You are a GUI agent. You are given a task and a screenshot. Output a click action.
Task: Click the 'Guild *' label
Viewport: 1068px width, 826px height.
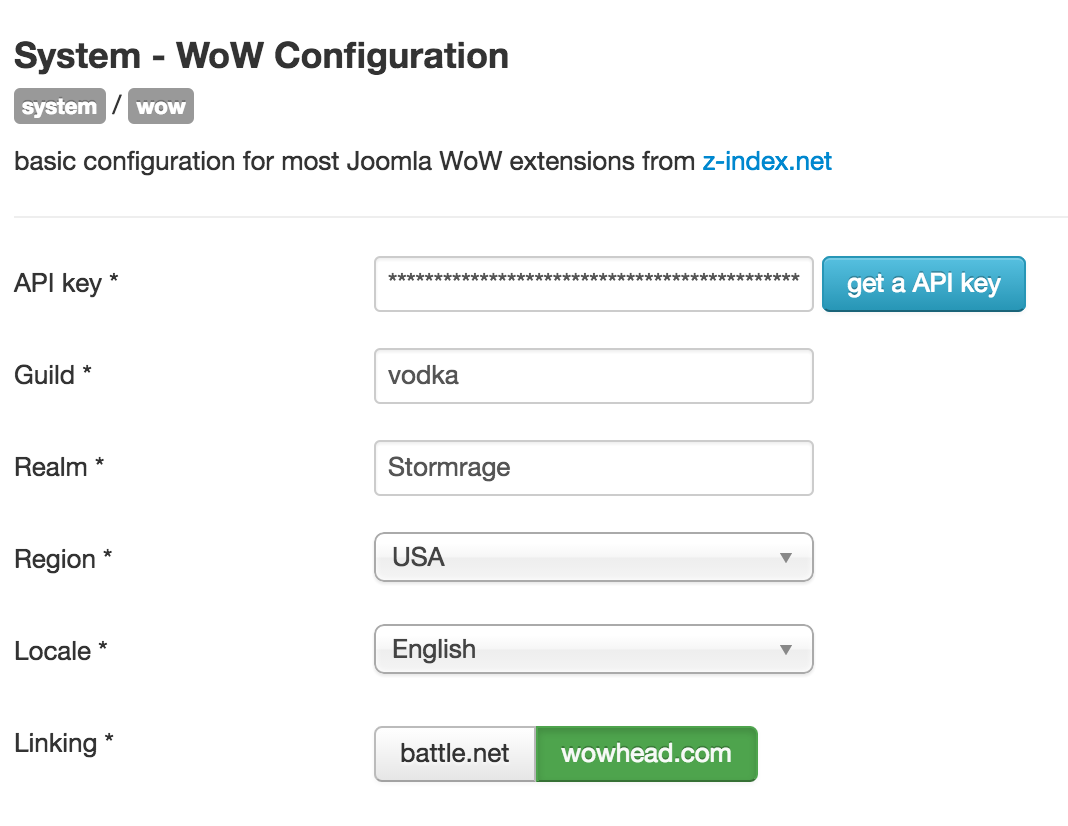tap(52, 375)
